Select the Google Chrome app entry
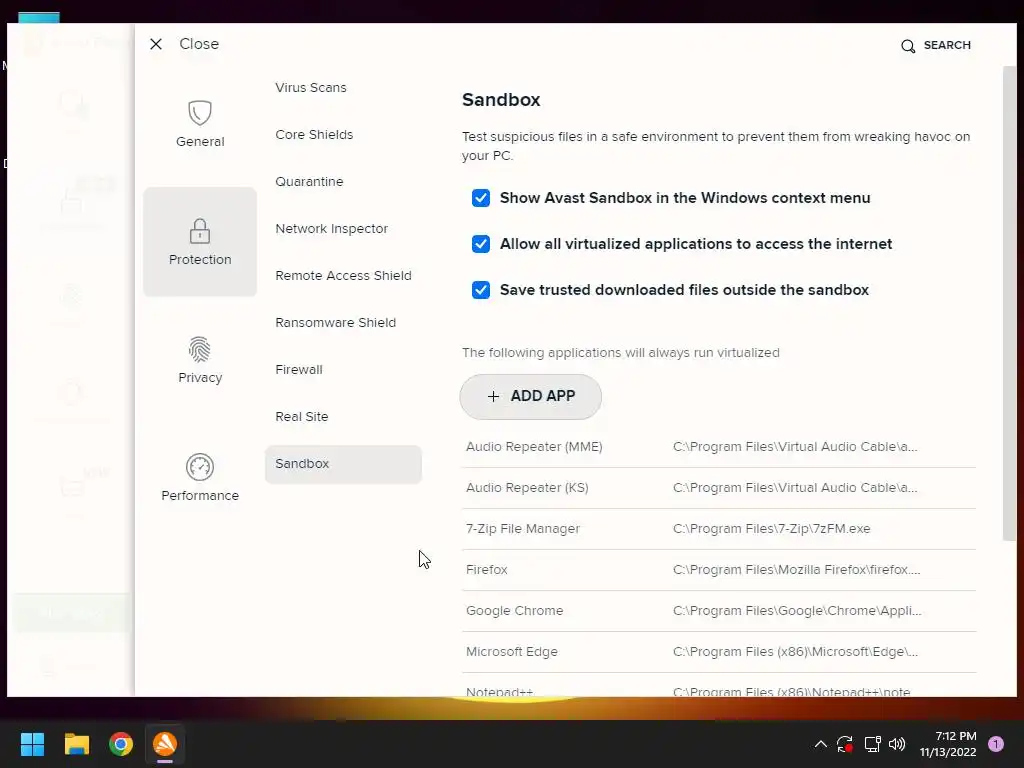Screen dimensions: 1024x768 coord(718,611)
